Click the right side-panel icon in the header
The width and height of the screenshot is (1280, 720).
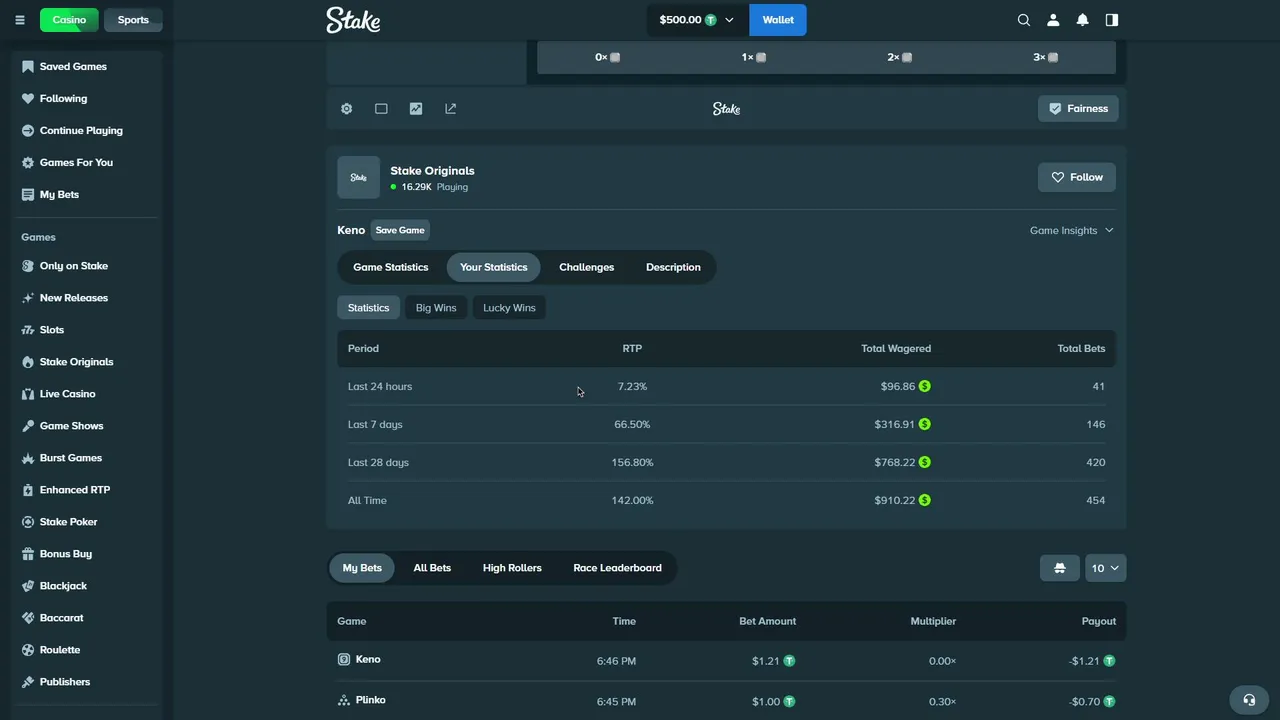1111,20
